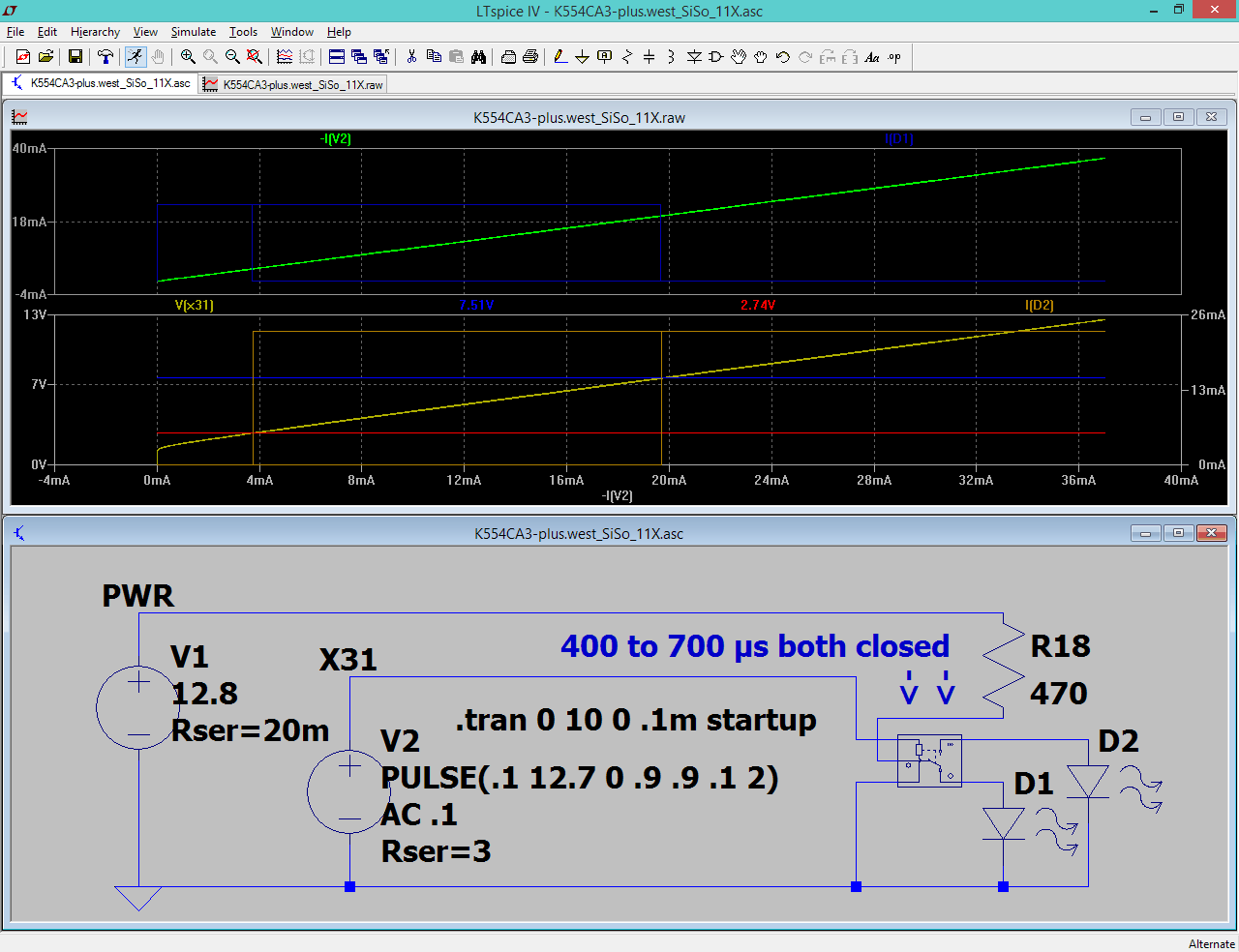Select the SPICE Directive .op tool

894,57
